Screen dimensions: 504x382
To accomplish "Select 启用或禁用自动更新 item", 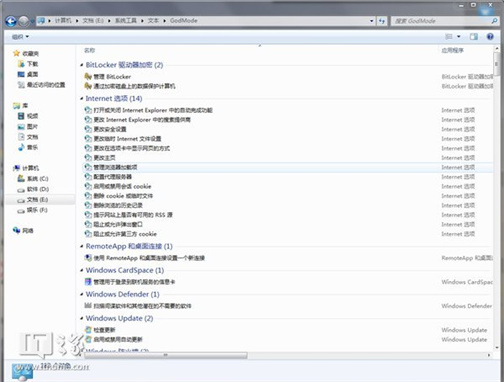I will (x=118, y=339).
